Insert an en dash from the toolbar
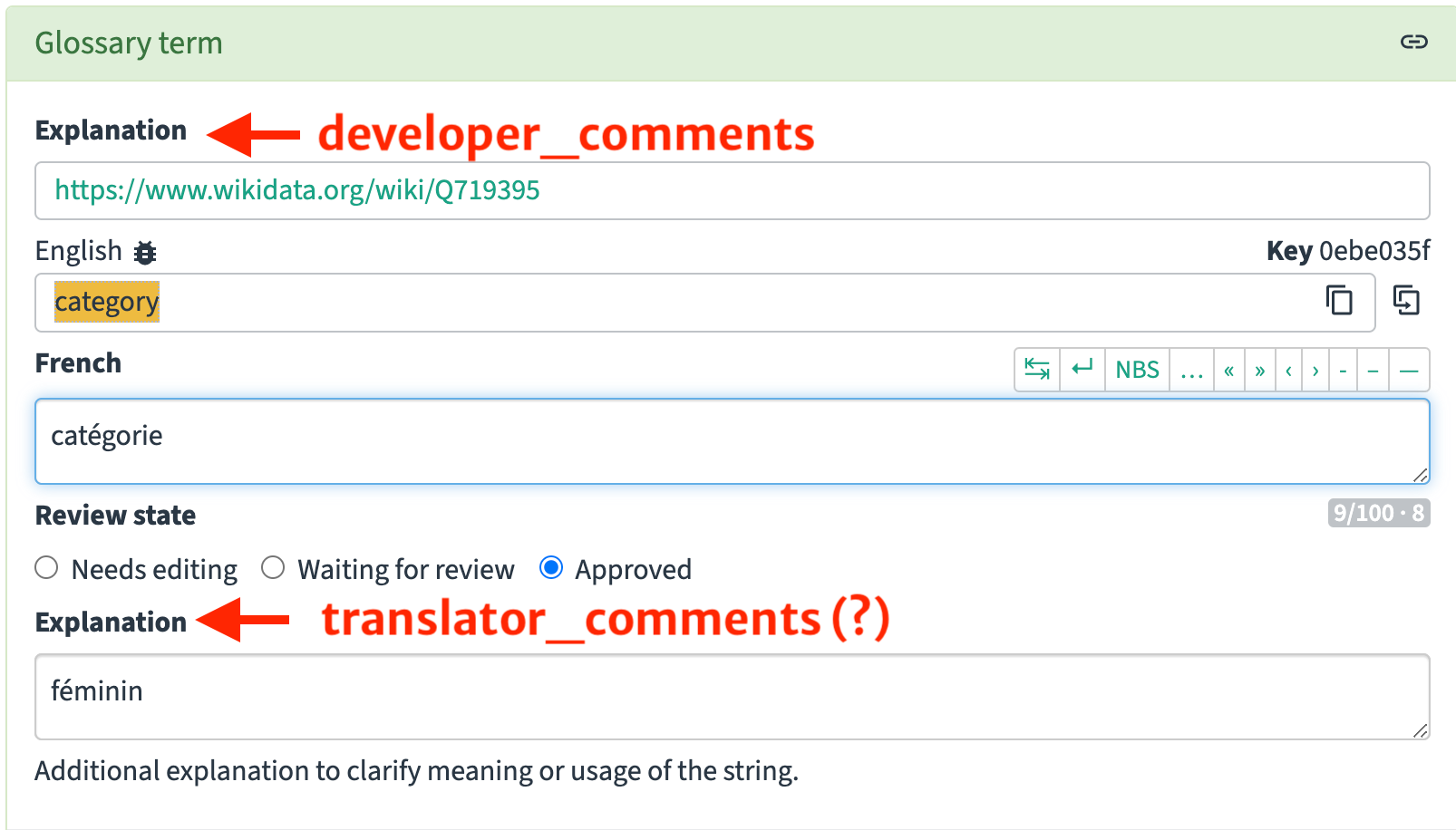Viewport: 1456px width, 830px height. (x=1373, y=370)
